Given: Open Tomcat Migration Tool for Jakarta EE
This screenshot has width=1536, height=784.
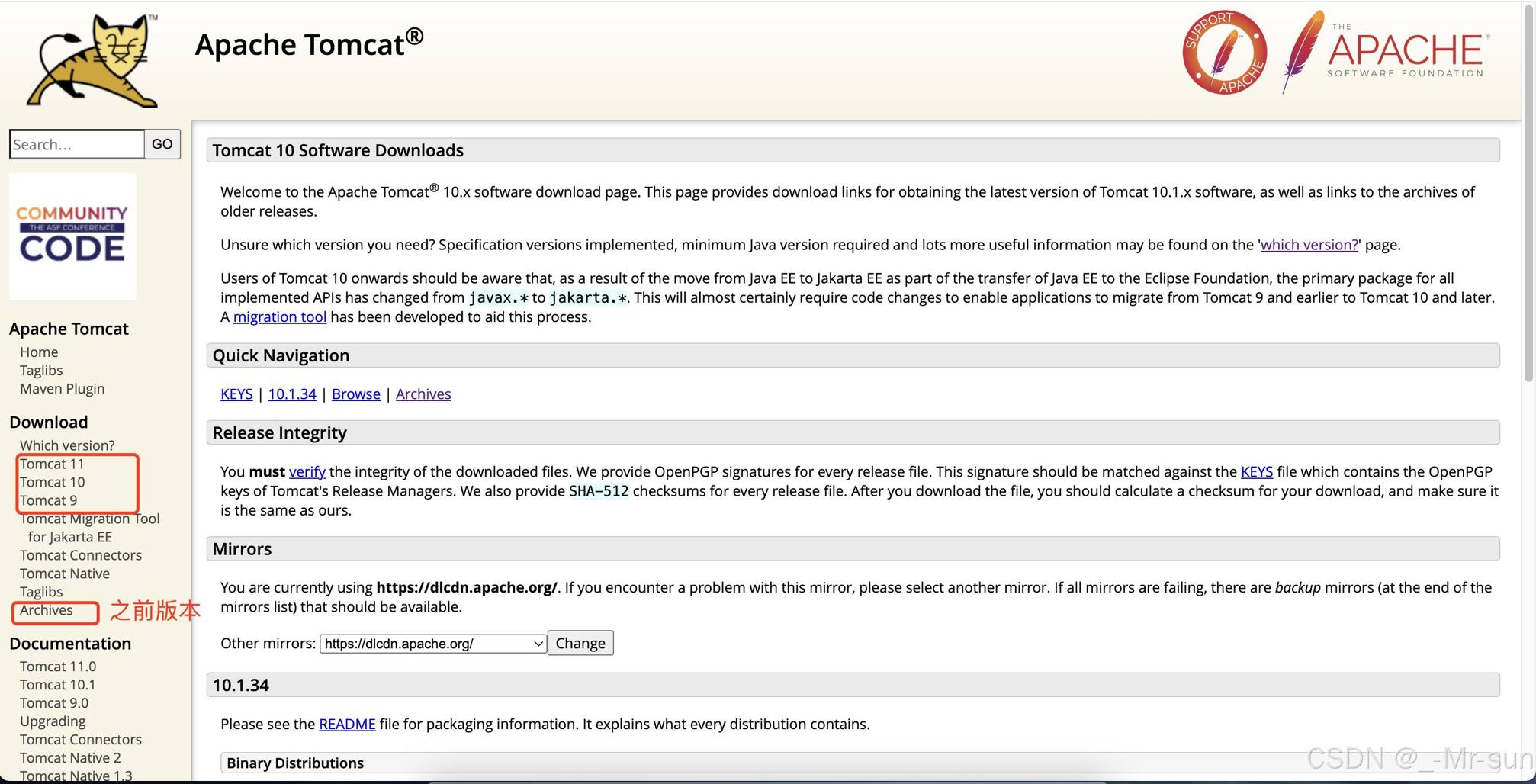Looking at the screenshot, I should tap(90, 527).
